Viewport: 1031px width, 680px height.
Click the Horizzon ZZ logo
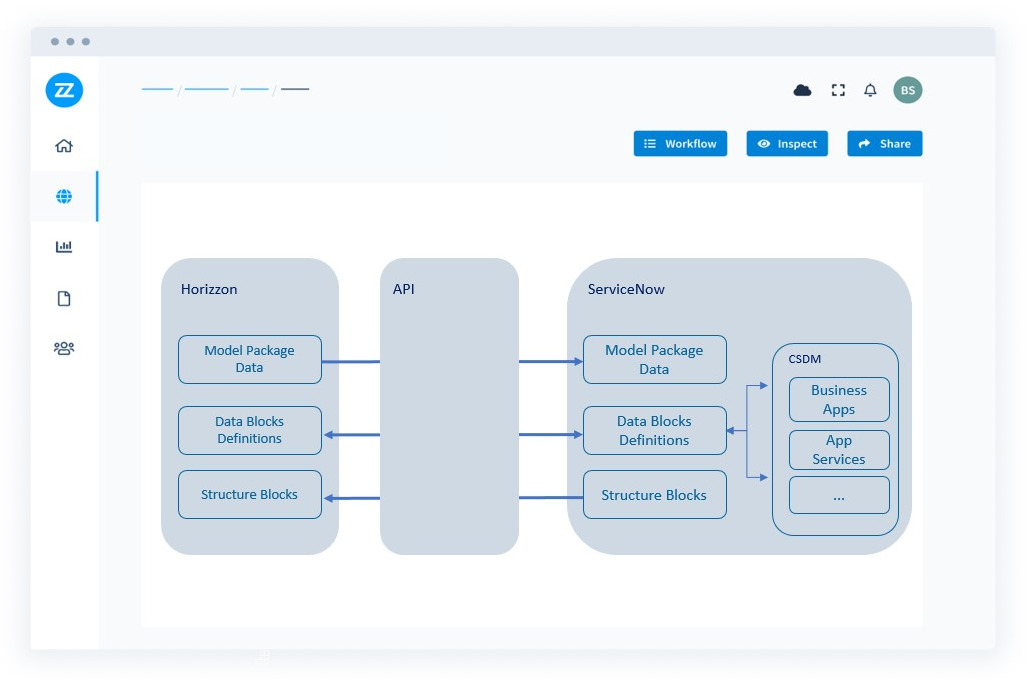[x=64, y=90]
